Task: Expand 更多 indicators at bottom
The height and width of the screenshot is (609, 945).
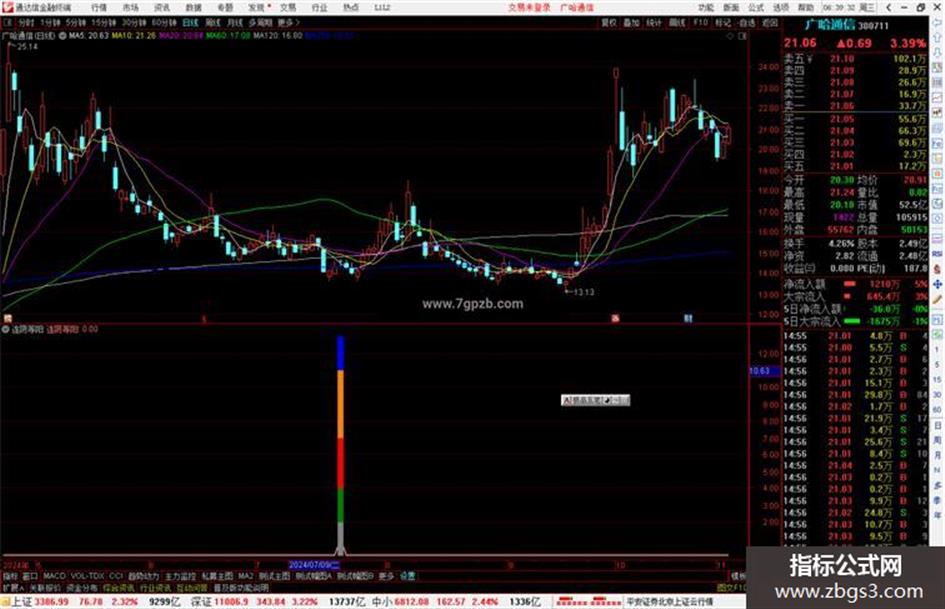Action: click(386, 576)
